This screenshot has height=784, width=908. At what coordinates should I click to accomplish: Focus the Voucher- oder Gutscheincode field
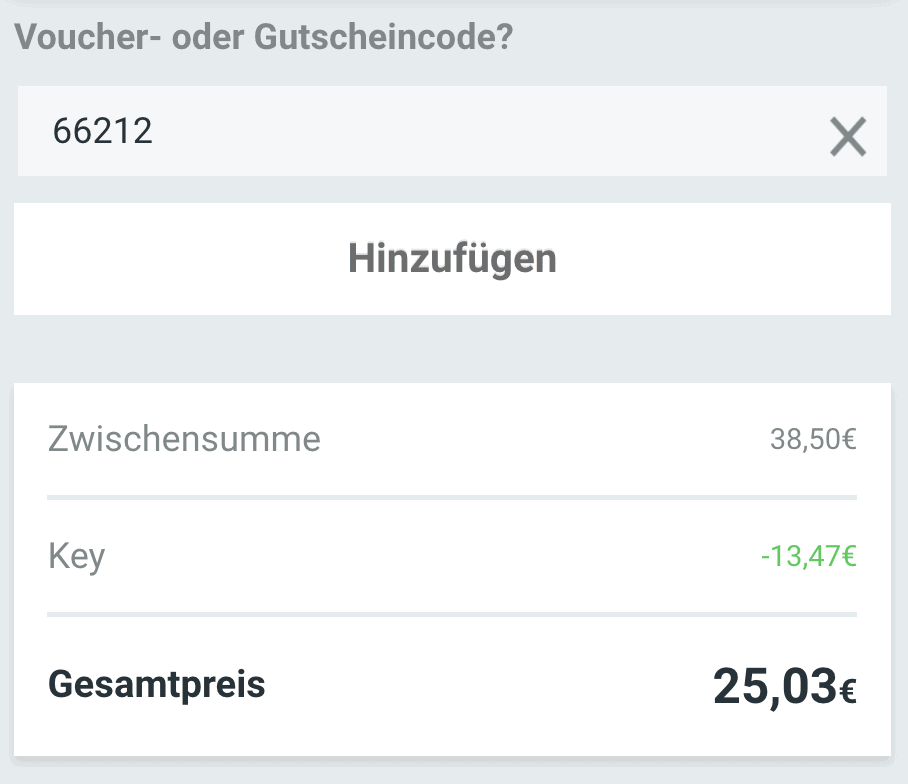pyautogui.click(x=400, y=133)
